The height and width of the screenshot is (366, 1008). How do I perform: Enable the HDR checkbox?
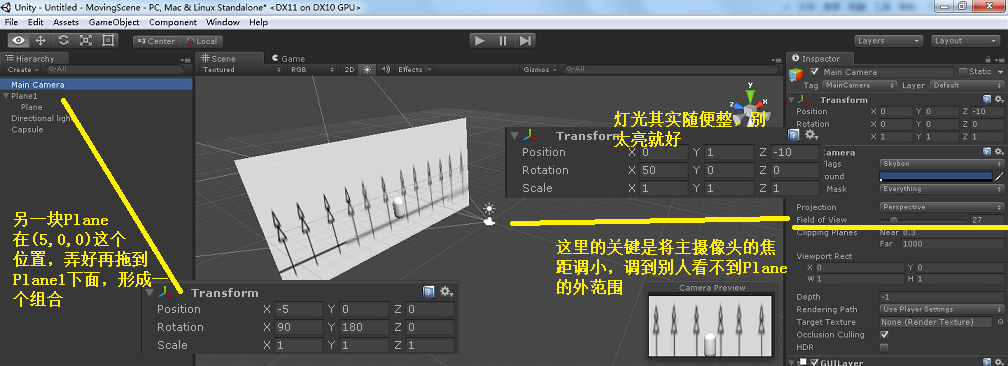pyautogui.click(x=884, y=347)
